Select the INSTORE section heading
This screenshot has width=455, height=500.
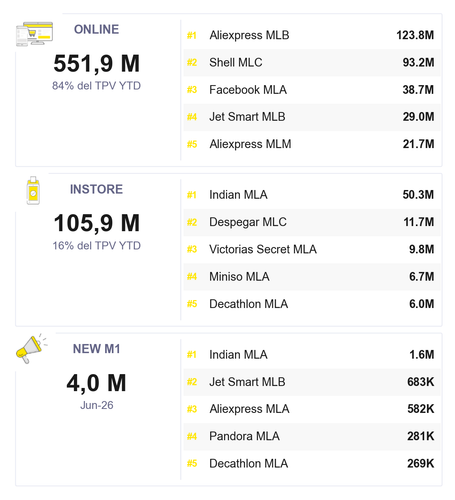96,189
